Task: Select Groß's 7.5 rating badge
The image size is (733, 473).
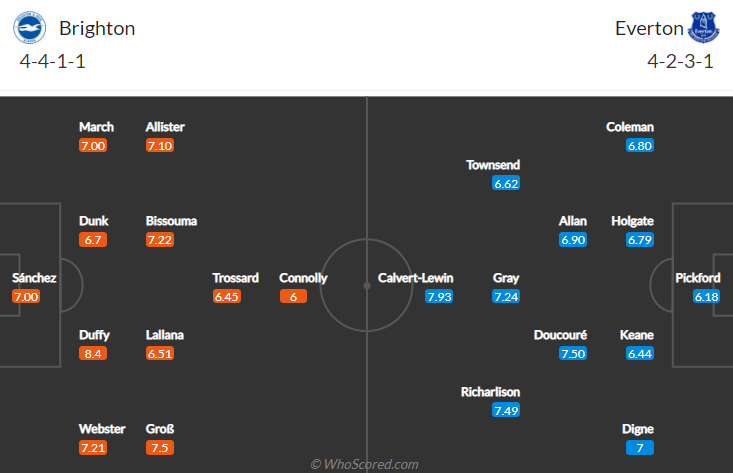Action: click(156, 448)
